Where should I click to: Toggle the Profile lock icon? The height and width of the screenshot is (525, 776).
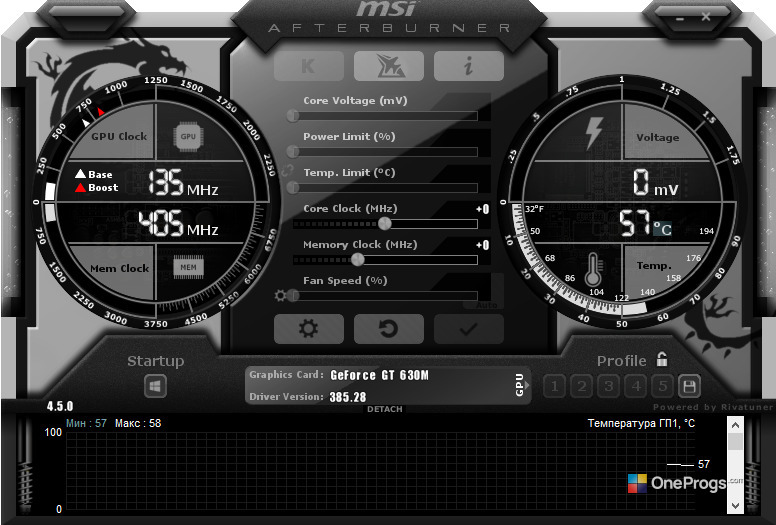(x=662, y=359)
